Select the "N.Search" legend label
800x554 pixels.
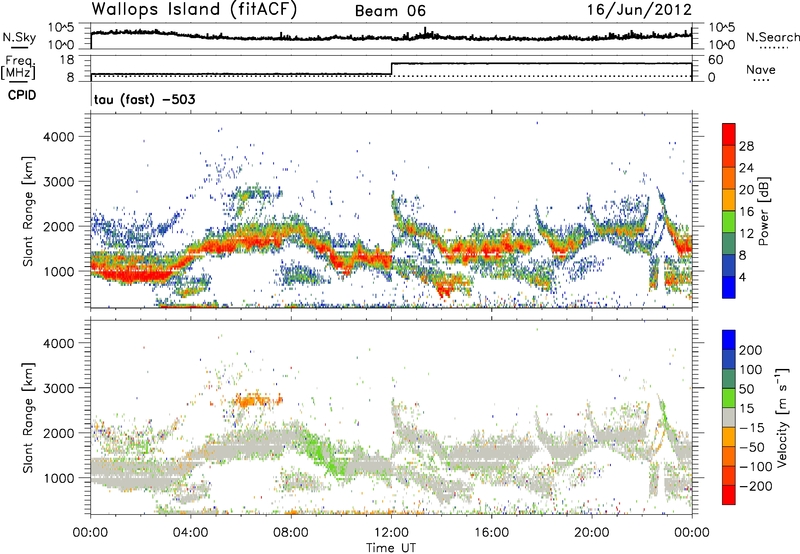click(772, 37)
